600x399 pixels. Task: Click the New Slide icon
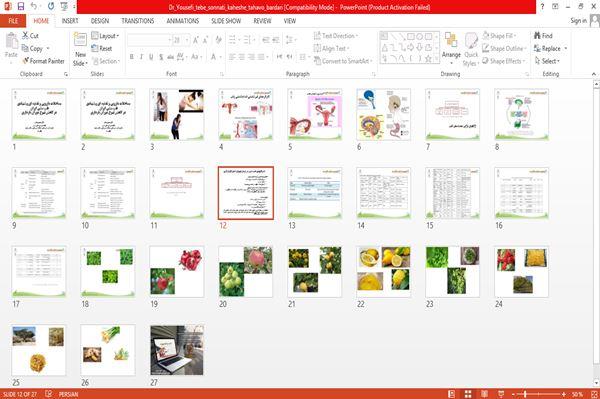(x=80, y=40)
